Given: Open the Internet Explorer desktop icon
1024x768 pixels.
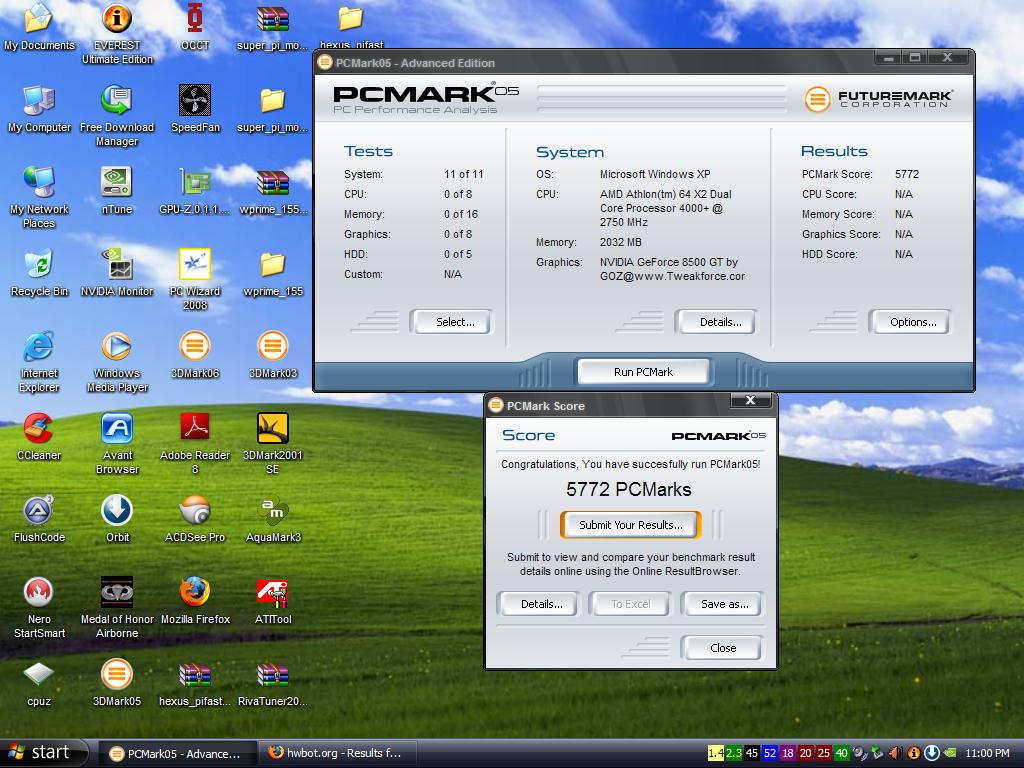Looking at the screenshot, I should [x=39, y=361].
